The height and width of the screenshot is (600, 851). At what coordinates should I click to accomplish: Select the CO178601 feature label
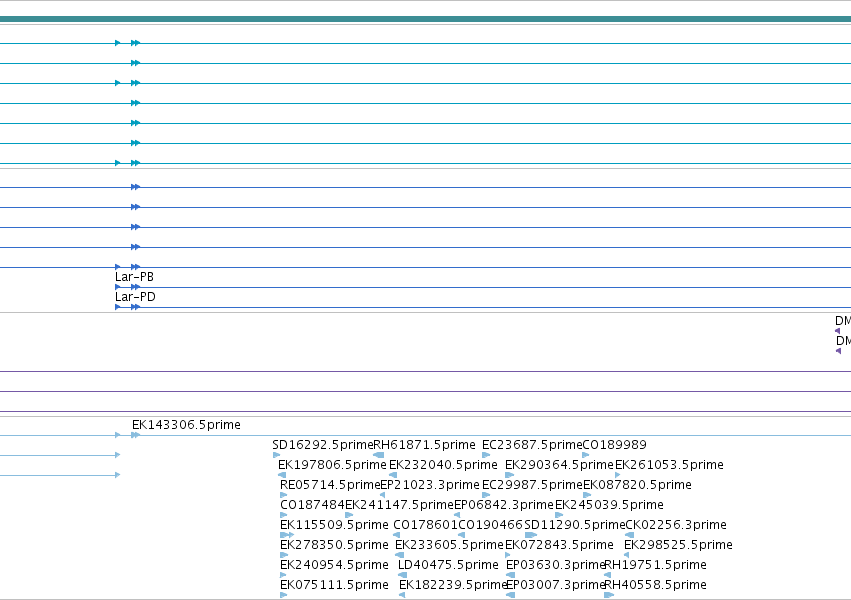pos(426,525)
